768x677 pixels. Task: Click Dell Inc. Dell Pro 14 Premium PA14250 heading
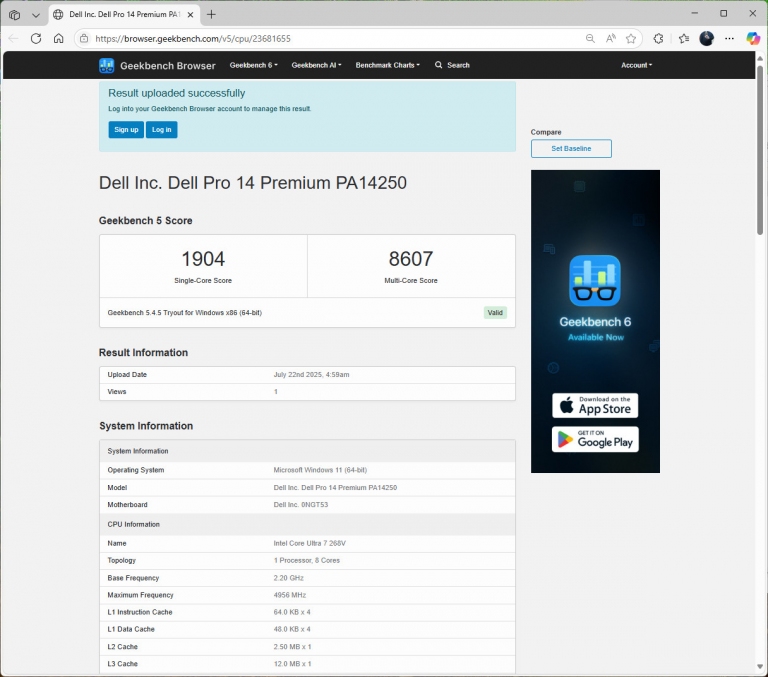[253, 183]
